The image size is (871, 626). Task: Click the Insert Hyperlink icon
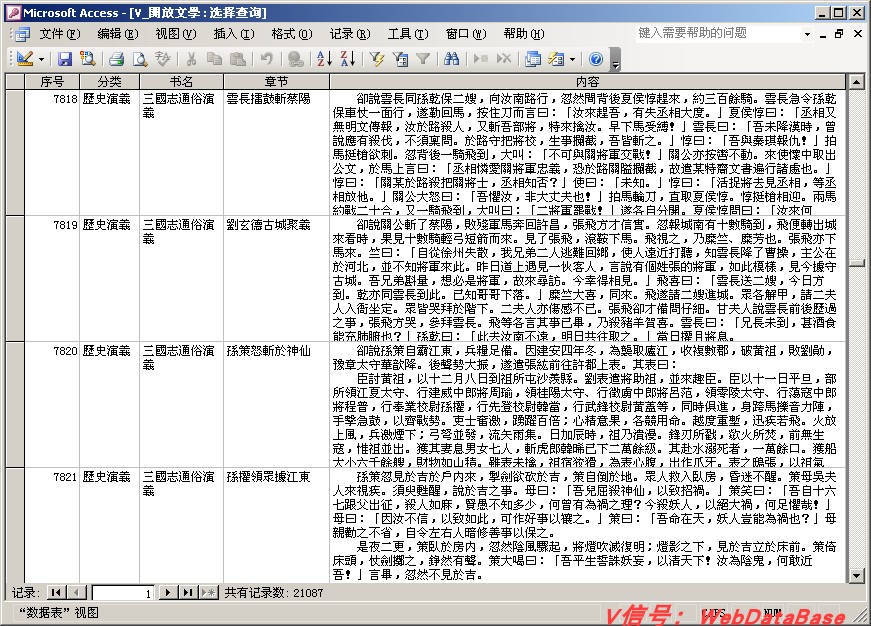click(x=296, y=58)
